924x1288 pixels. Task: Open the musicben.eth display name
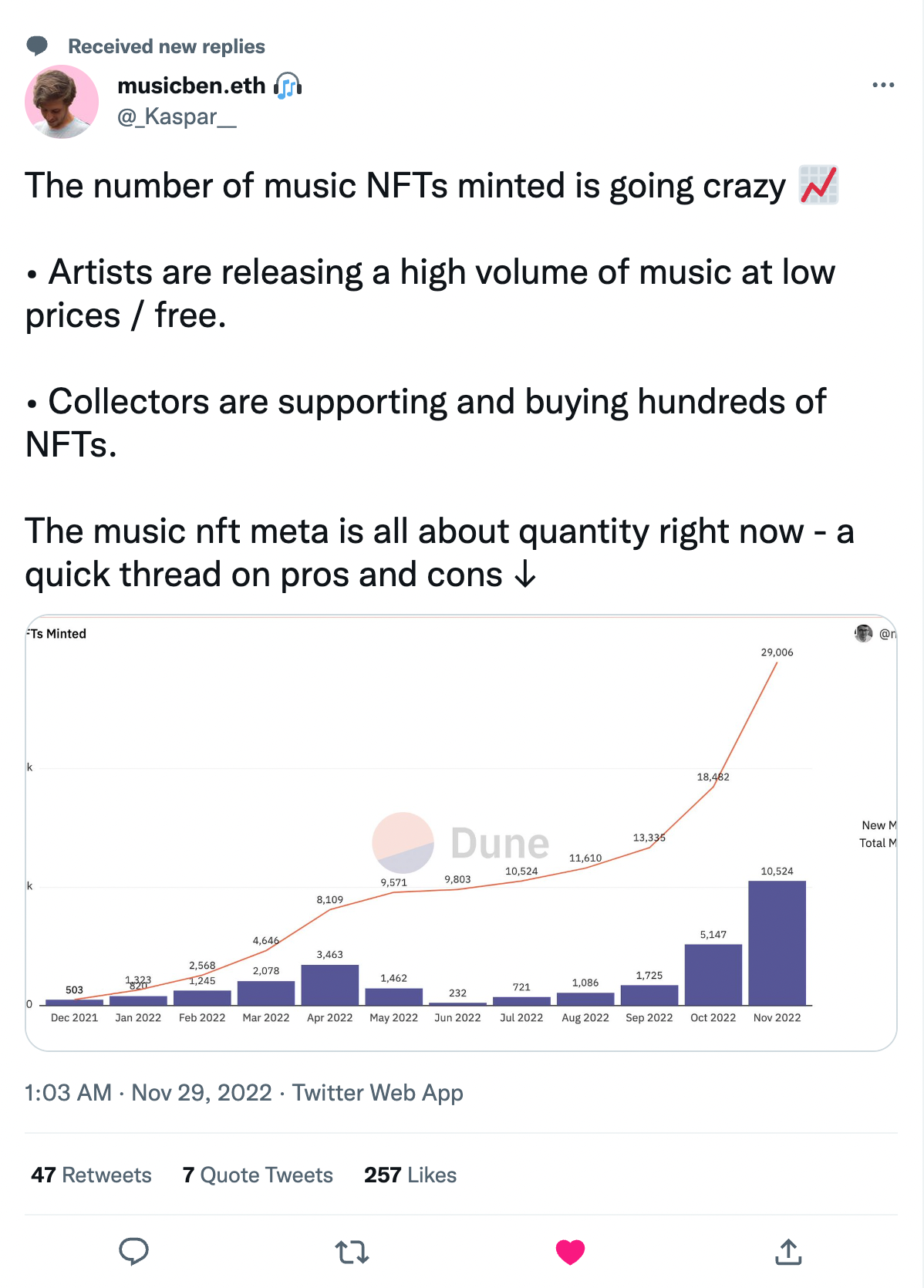tap(191, 86)
